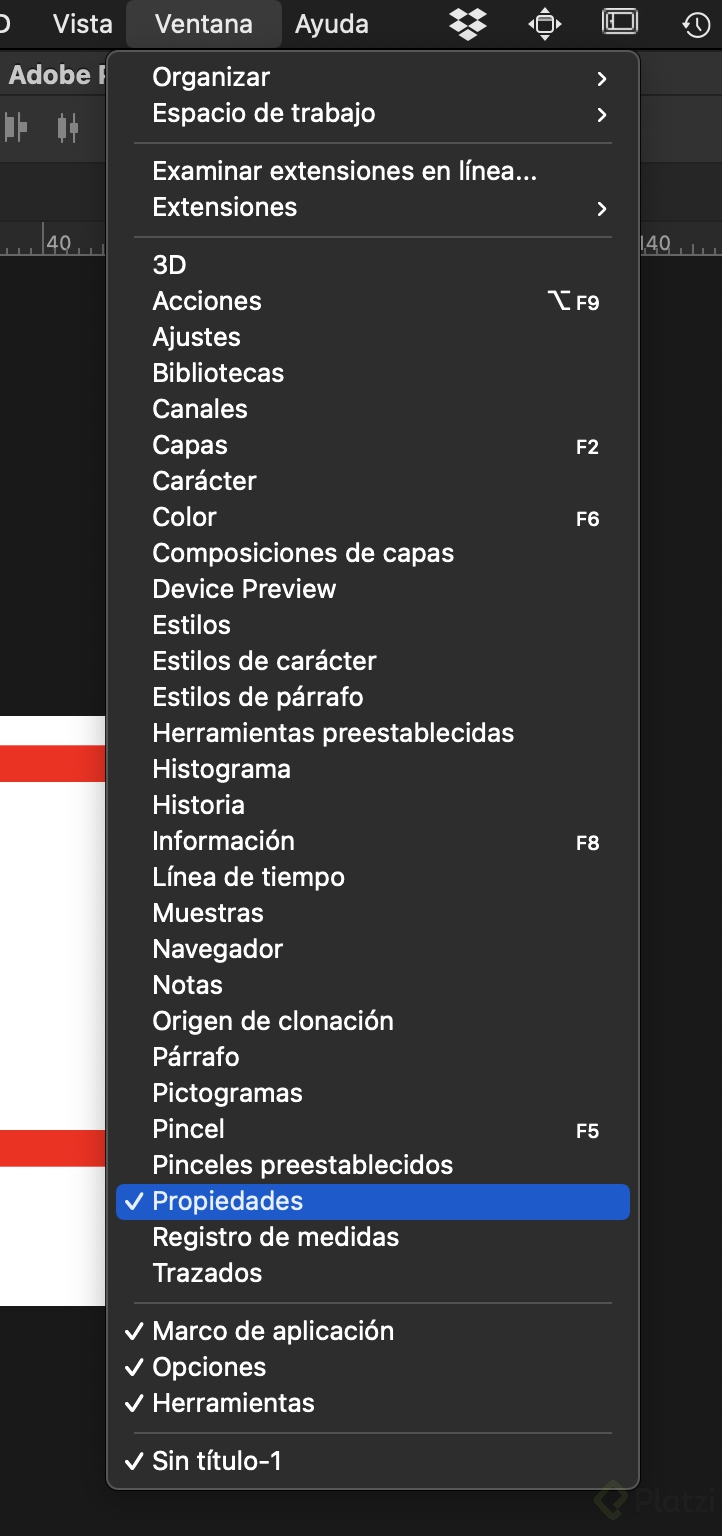Click the Dropbox icon in menu bar
The width and height of the screenshot is (722, 1536).
pyautogui.click(x=467, y=23)
